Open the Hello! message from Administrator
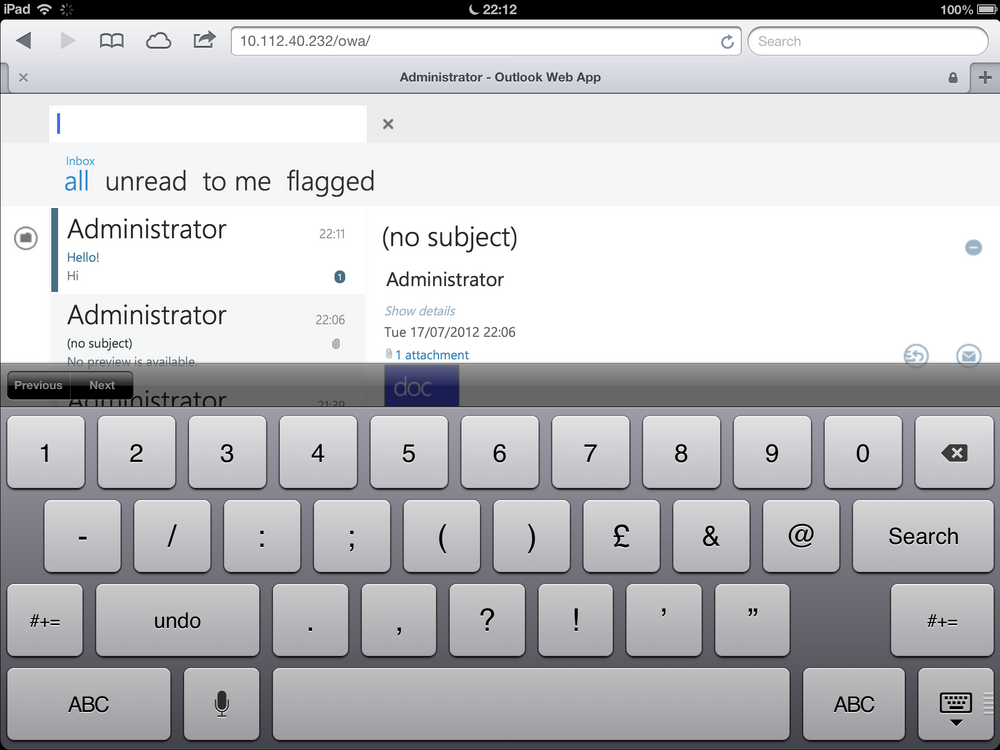Screen dimensions: 1000x750 point(208,250)
